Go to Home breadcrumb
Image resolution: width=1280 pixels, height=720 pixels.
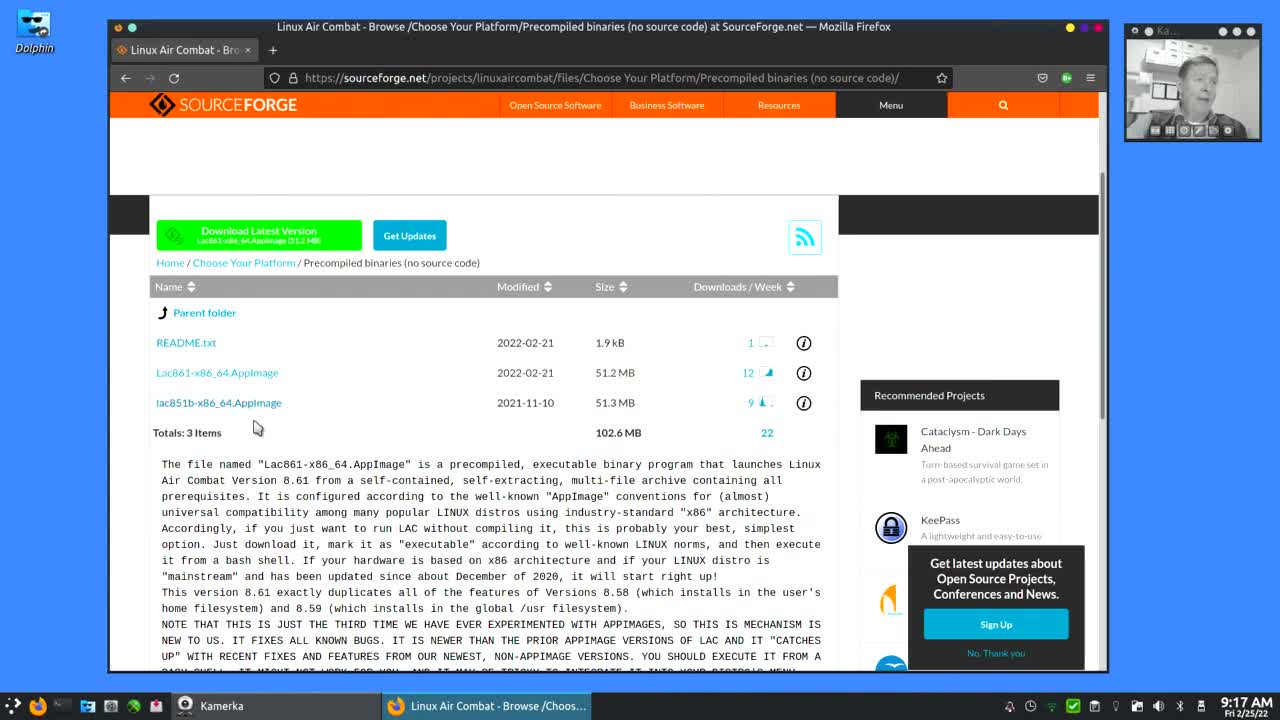point(170,263)
